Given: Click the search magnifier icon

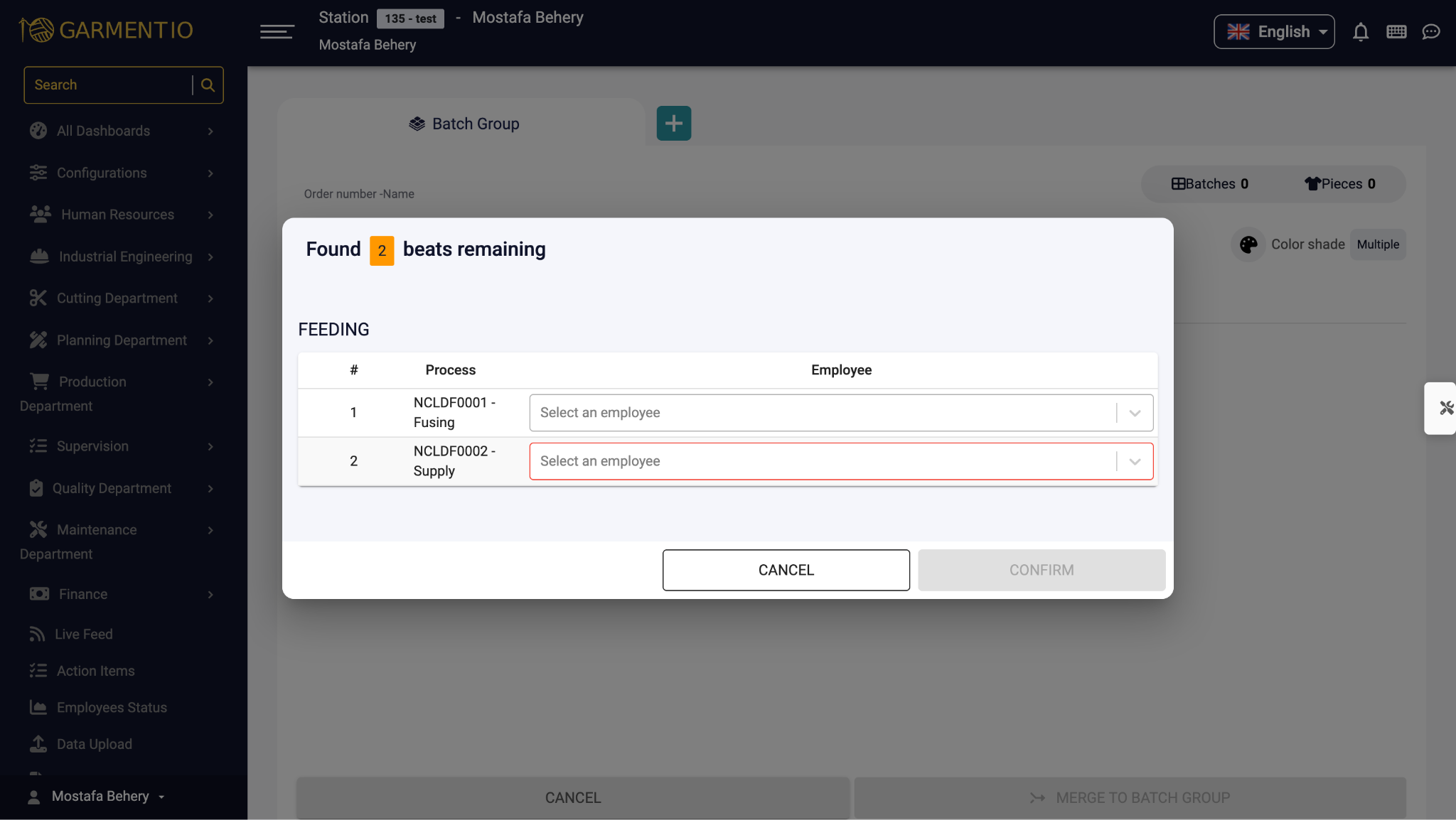Looking at the screenshot, I should click(208, 85).
